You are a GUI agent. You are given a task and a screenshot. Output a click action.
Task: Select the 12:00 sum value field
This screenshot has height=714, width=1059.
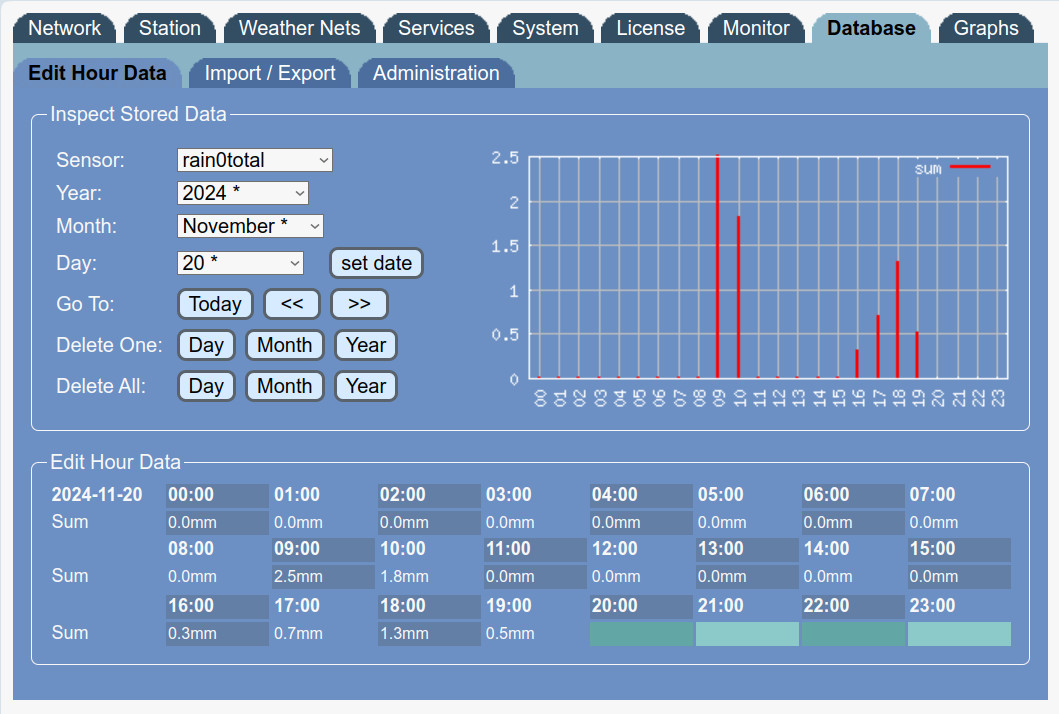point(642,577)
